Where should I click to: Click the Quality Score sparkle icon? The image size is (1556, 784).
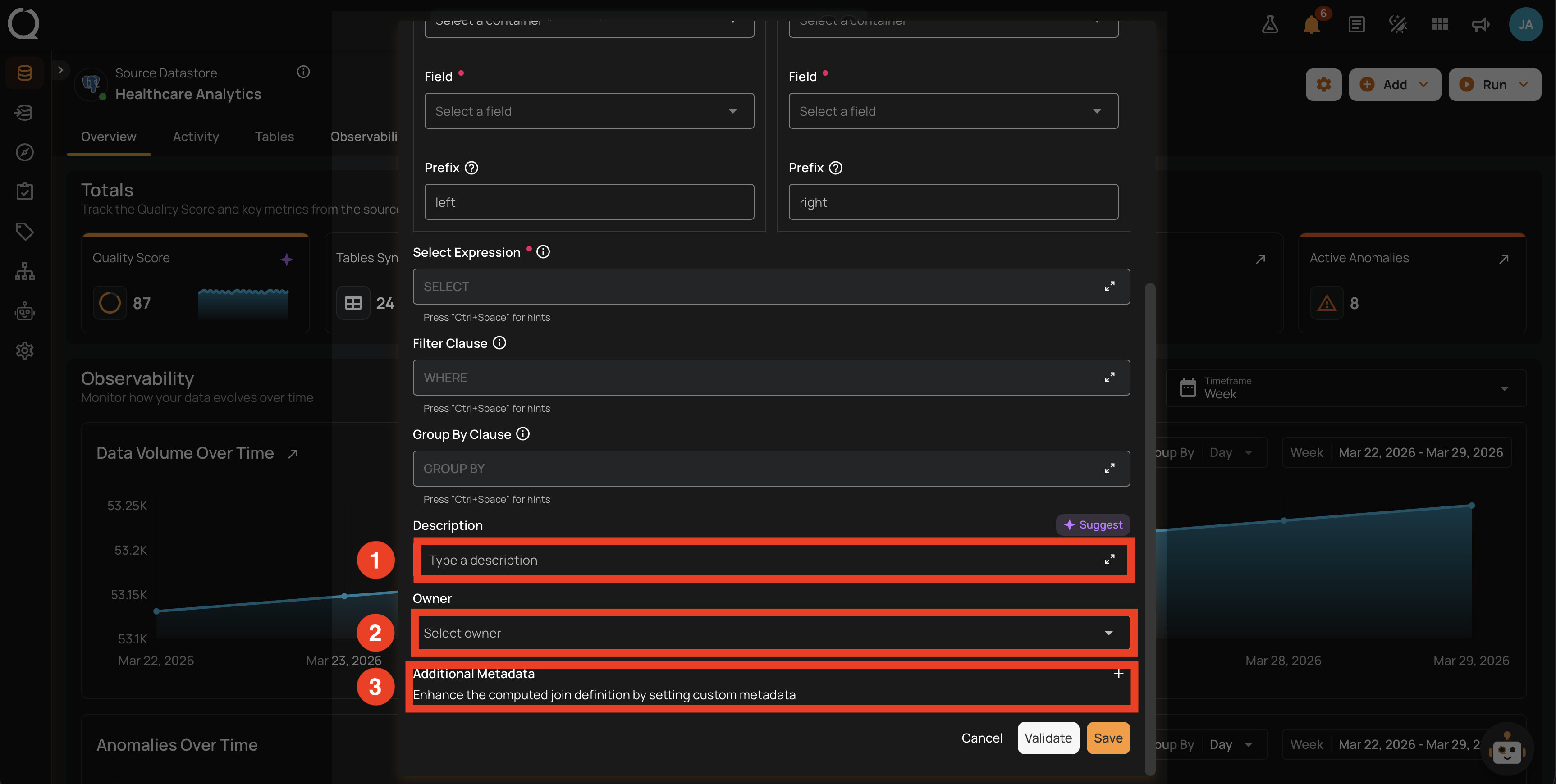(x=286, y=260)
